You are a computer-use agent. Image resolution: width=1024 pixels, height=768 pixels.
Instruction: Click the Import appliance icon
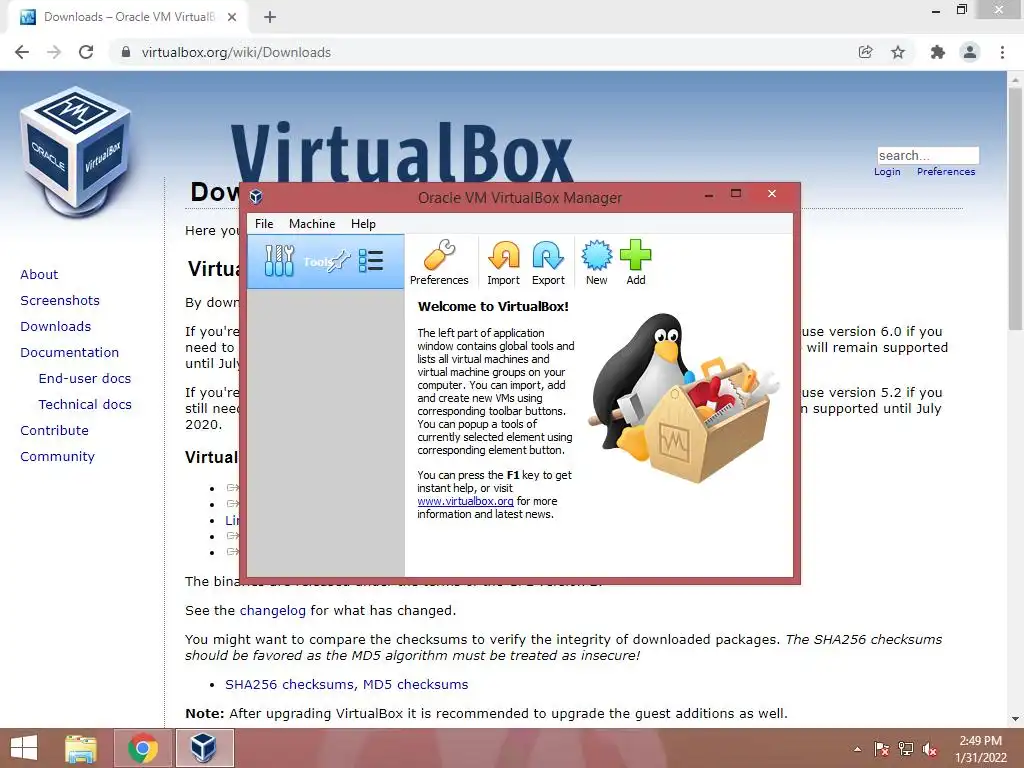coord(504,263)
